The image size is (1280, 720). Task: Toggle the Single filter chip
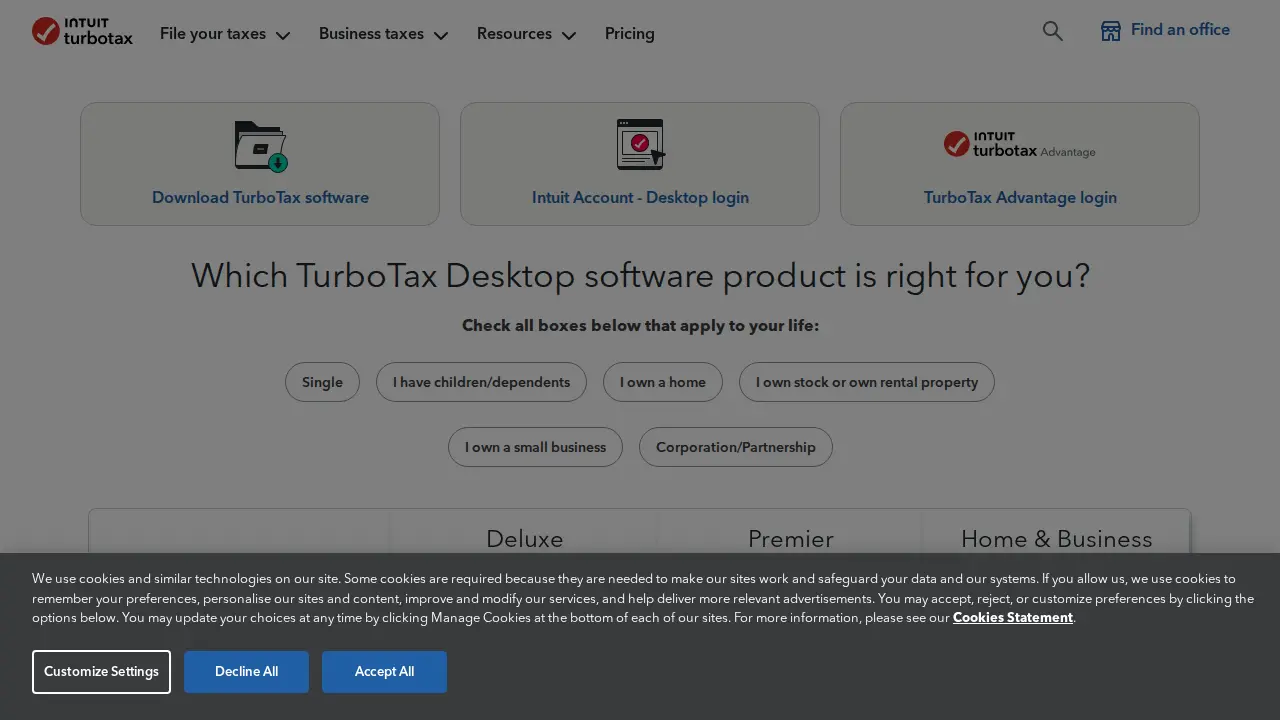point(322,382)
